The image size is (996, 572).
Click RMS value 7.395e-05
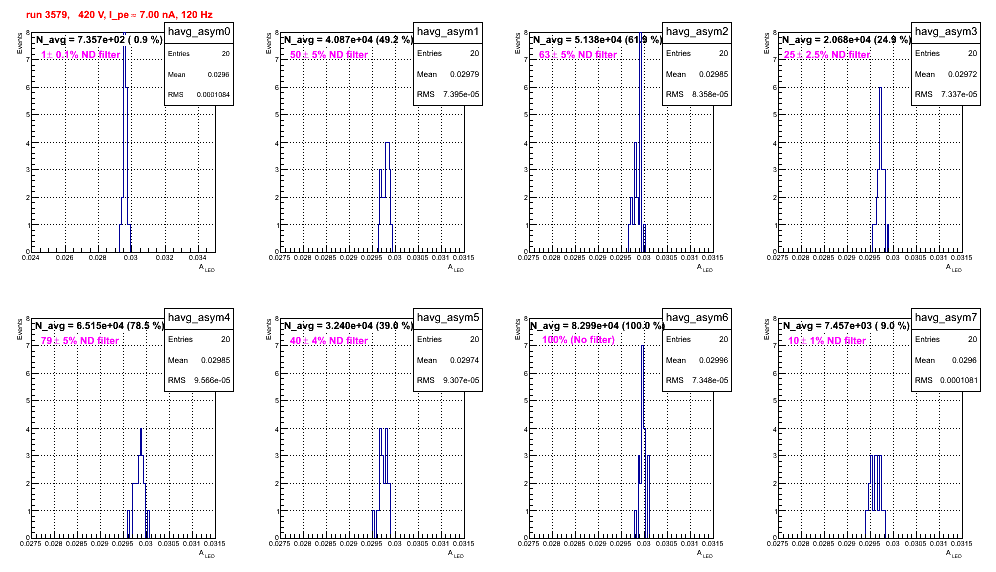[x=461, y=95]
